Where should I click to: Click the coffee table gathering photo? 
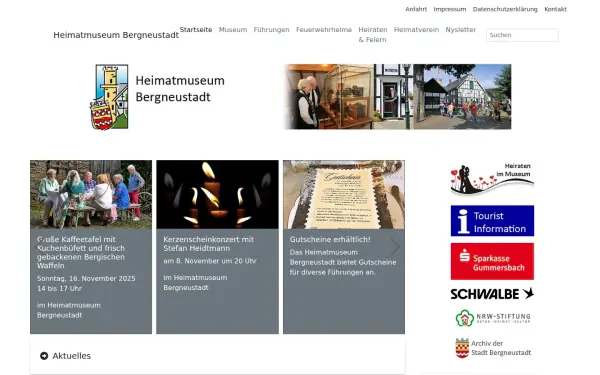[91, 194]
